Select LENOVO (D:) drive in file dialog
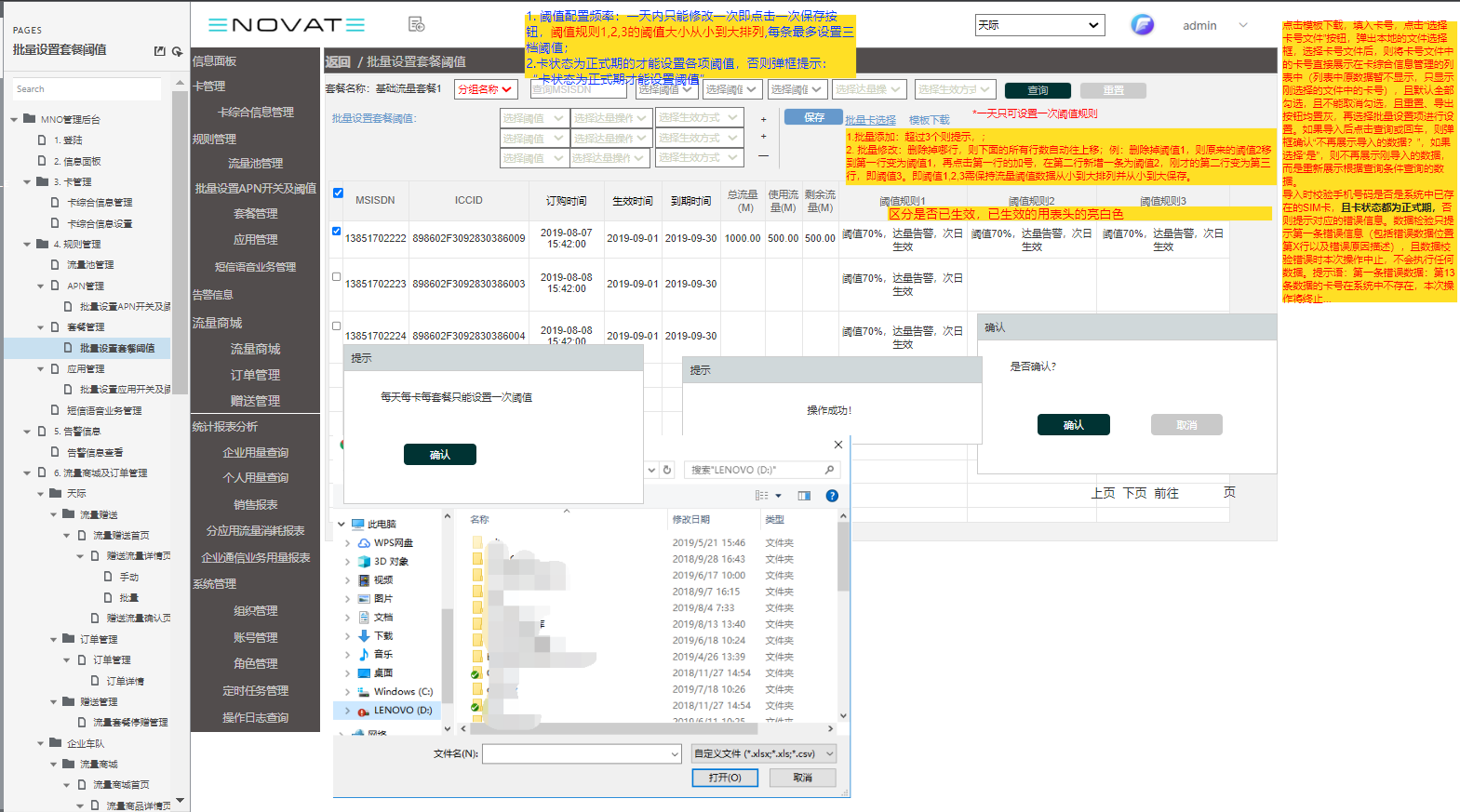Screen dimensions: 1460x812 [403, 710]
